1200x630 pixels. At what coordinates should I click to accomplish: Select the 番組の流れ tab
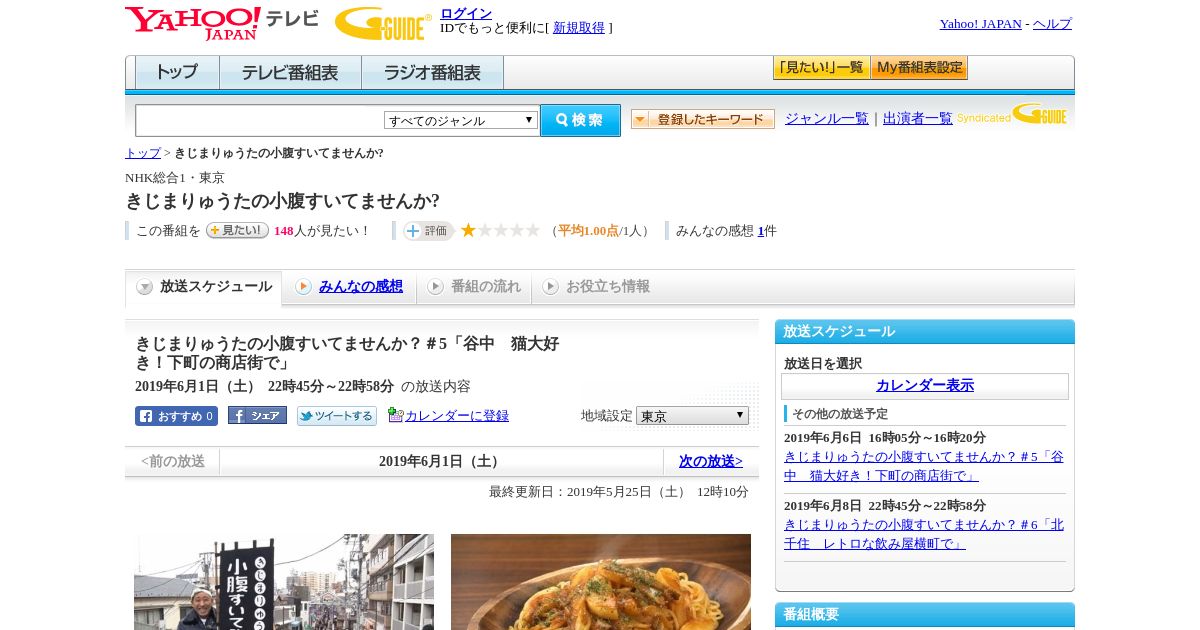point(475,287)
